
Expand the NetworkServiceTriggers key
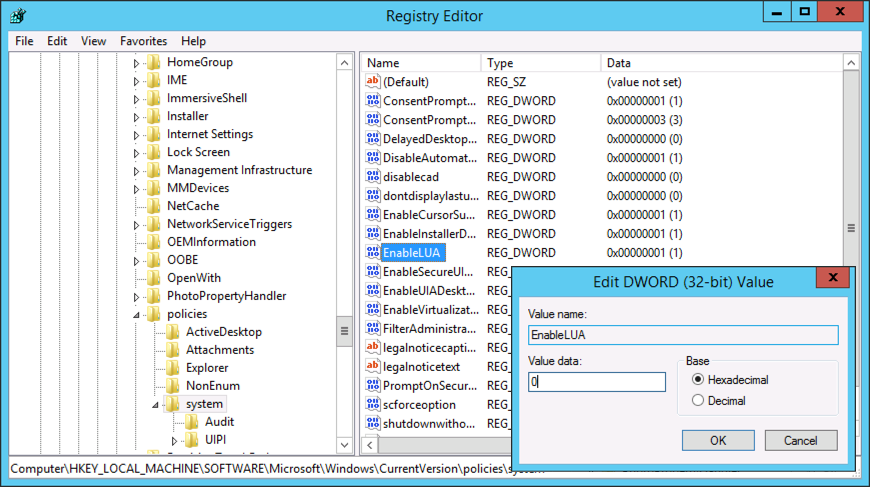tap(136, 225)
